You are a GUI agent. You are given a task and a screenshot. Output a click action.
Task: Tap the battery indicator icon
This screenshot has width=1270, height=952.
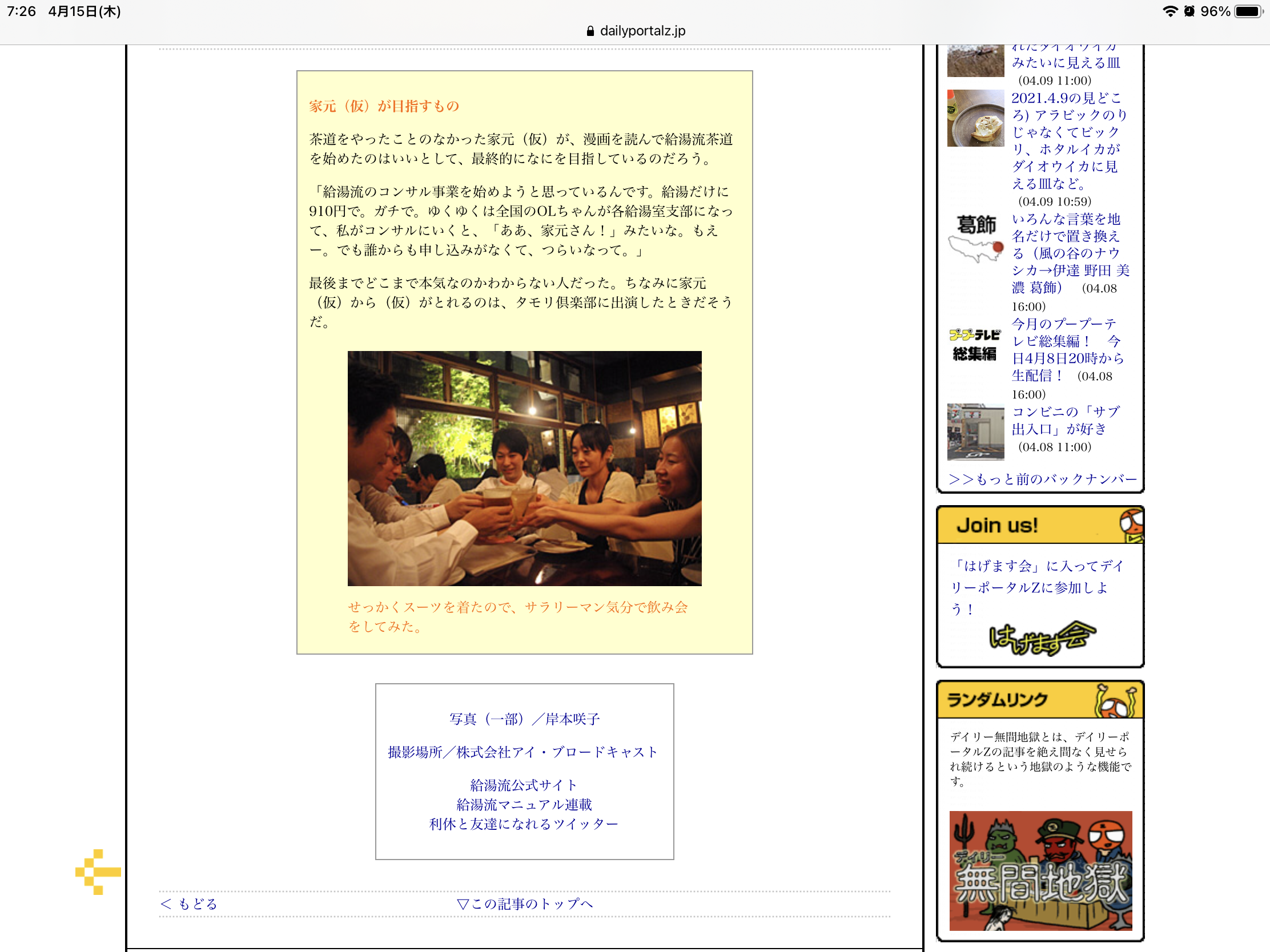(1249, 11)
